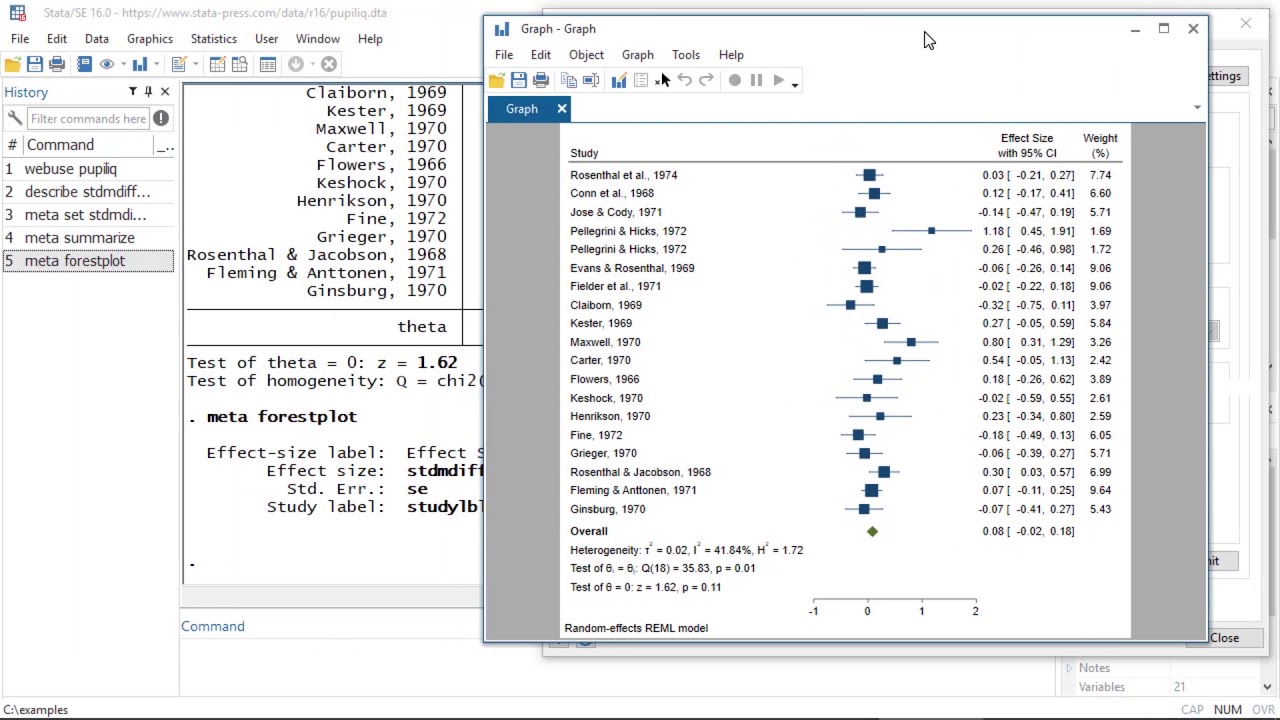The image size is (1280, 720).
Task: Close the History panel
Action: coord(165,92)
